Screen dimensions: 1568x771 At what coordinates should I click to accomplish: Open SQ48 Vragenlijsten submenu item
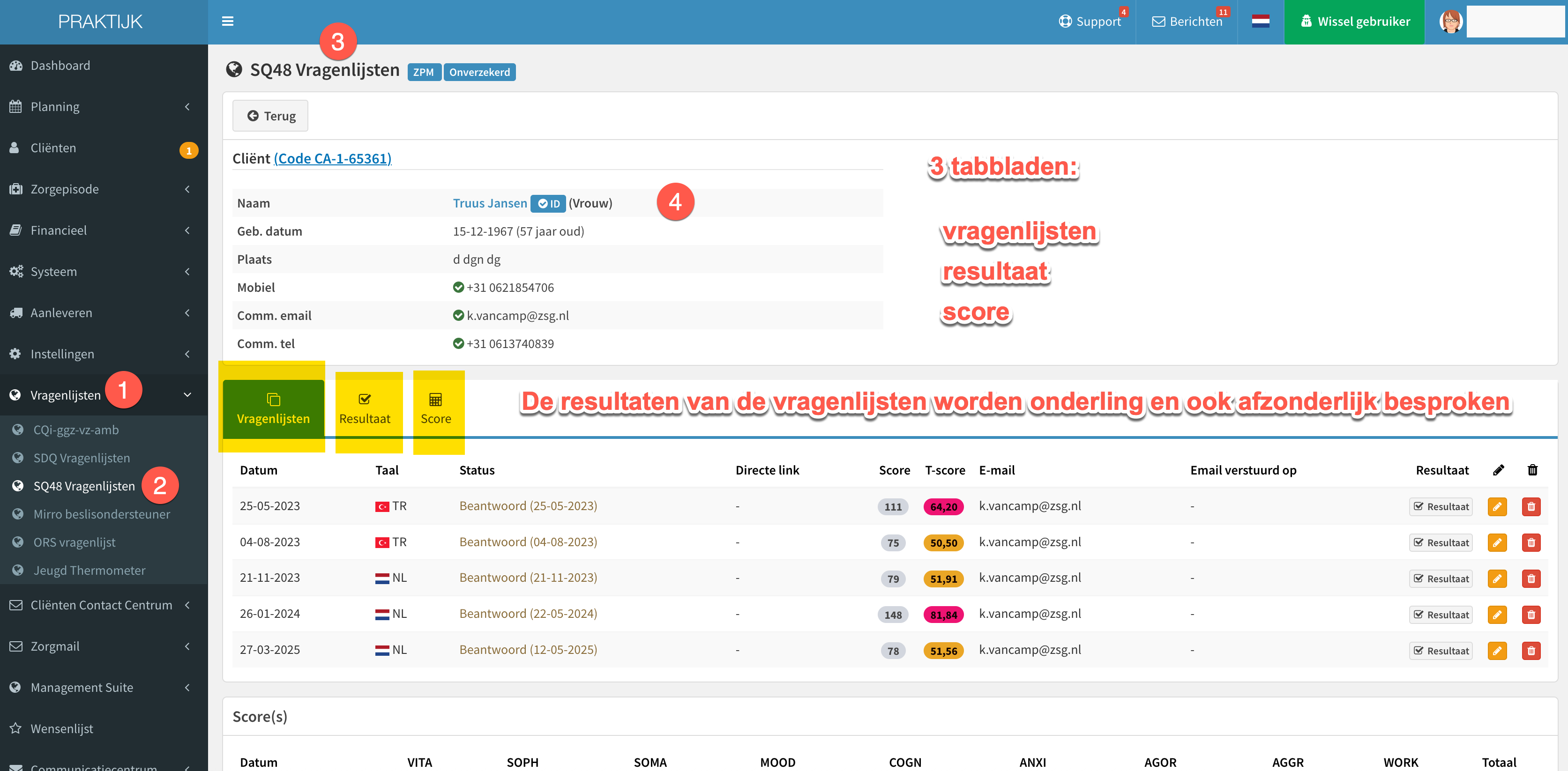(x=84, y=486)
